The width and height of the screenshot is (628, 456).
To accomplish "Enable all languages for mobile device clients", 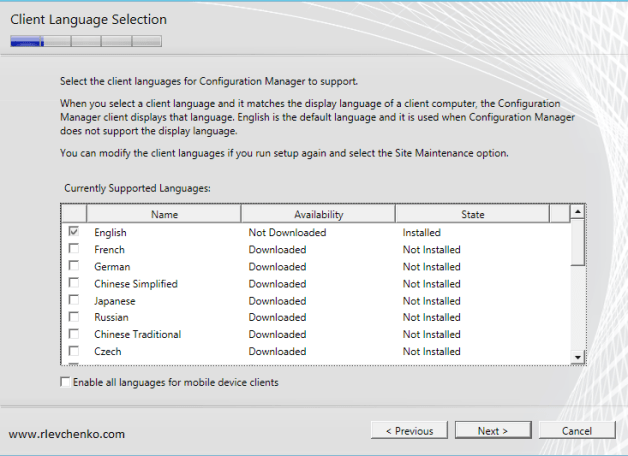I will point(66,382).
